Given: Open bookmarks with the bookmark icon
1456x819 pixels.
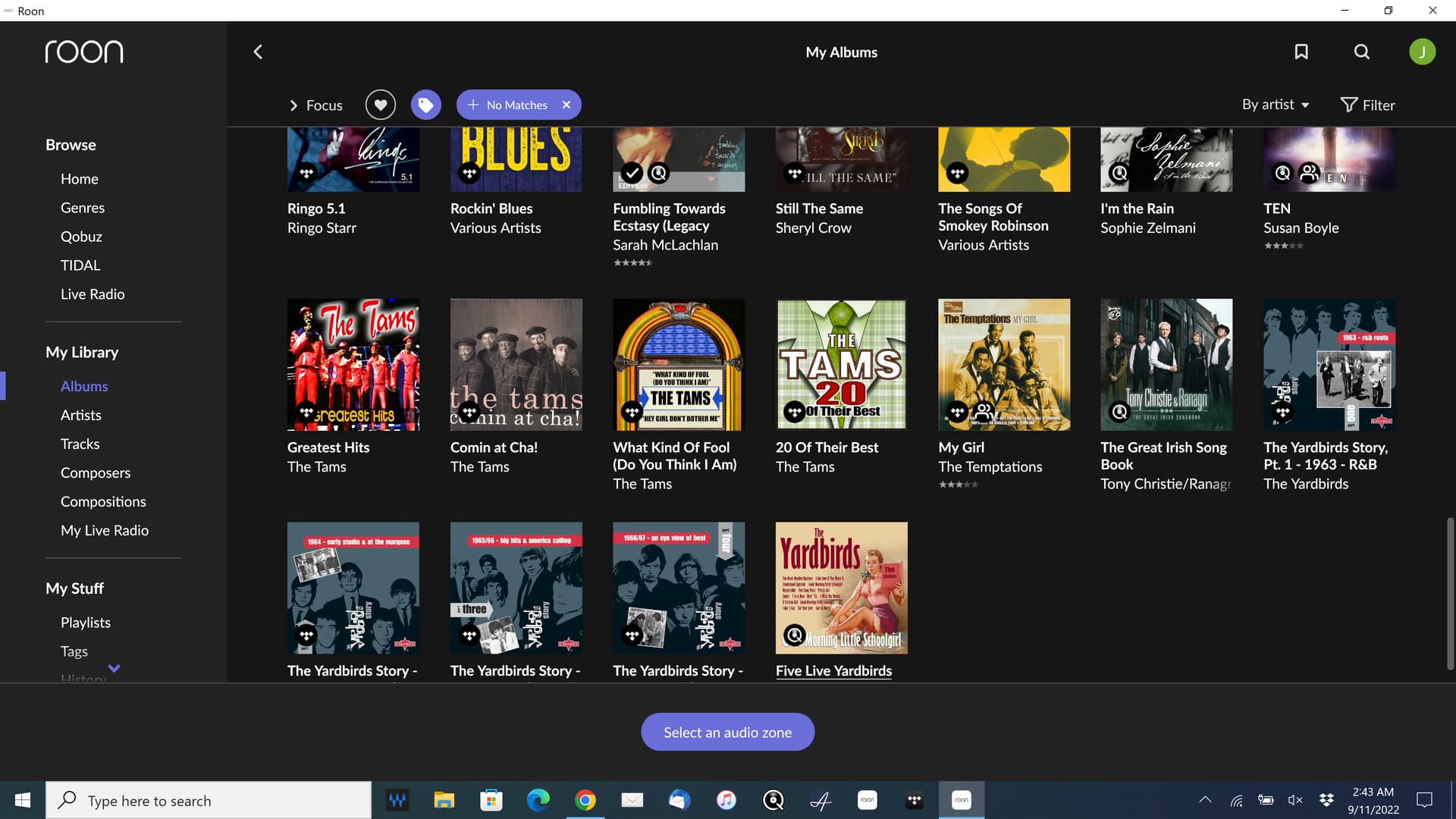Looking at the screenshot, I should click(x=1301, y=52).
